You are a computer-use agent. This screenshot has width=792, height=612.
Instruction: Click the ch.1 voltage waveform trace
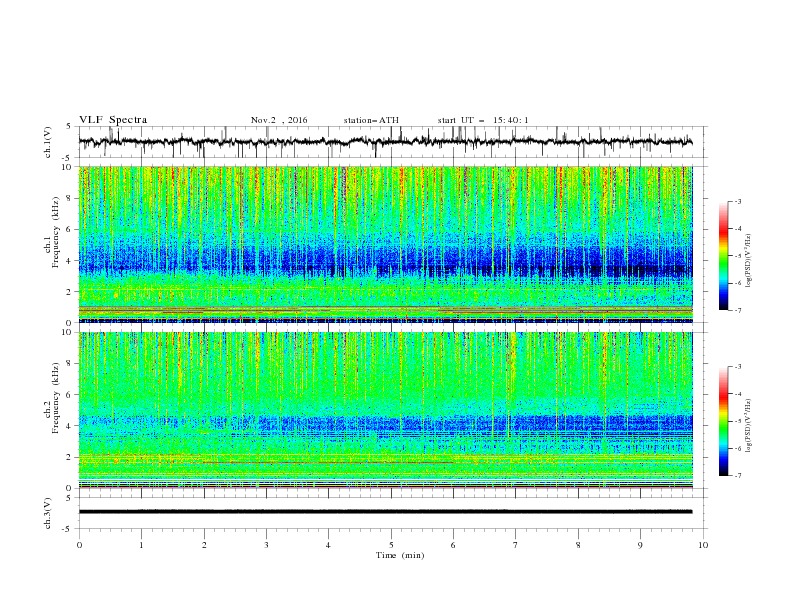tap(385, 142)
